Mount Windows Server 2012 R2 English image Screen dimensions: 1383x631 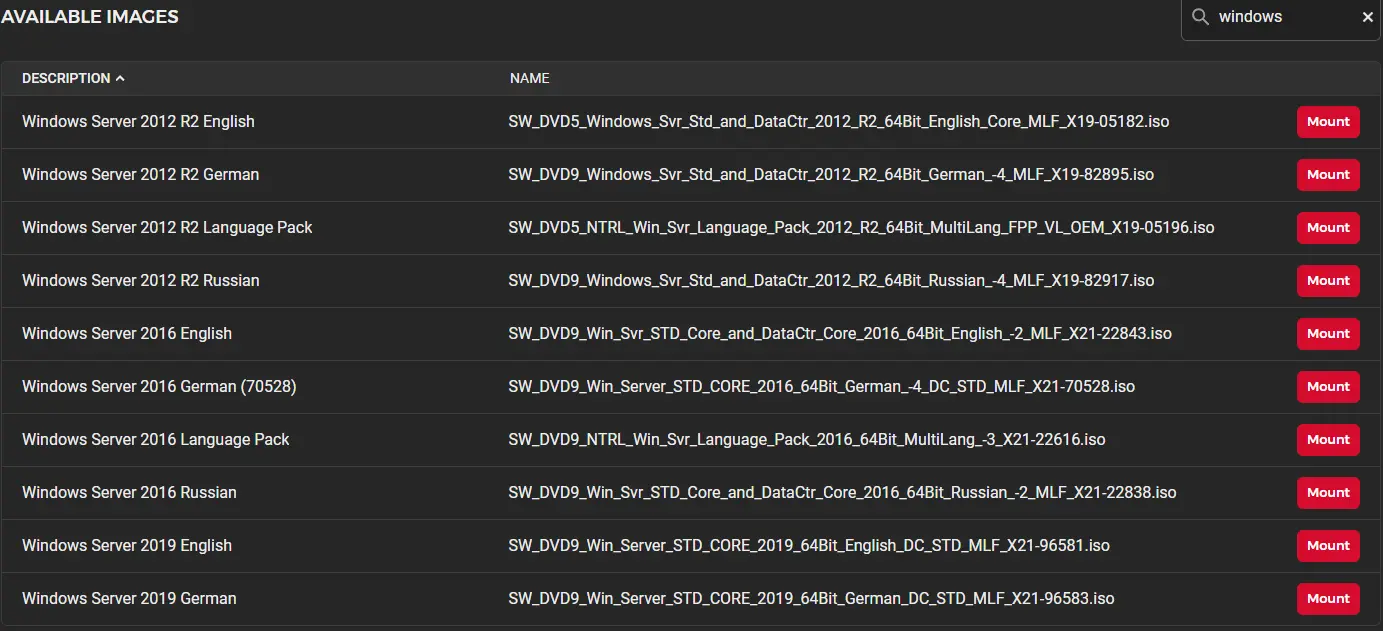click(1328, 121)
